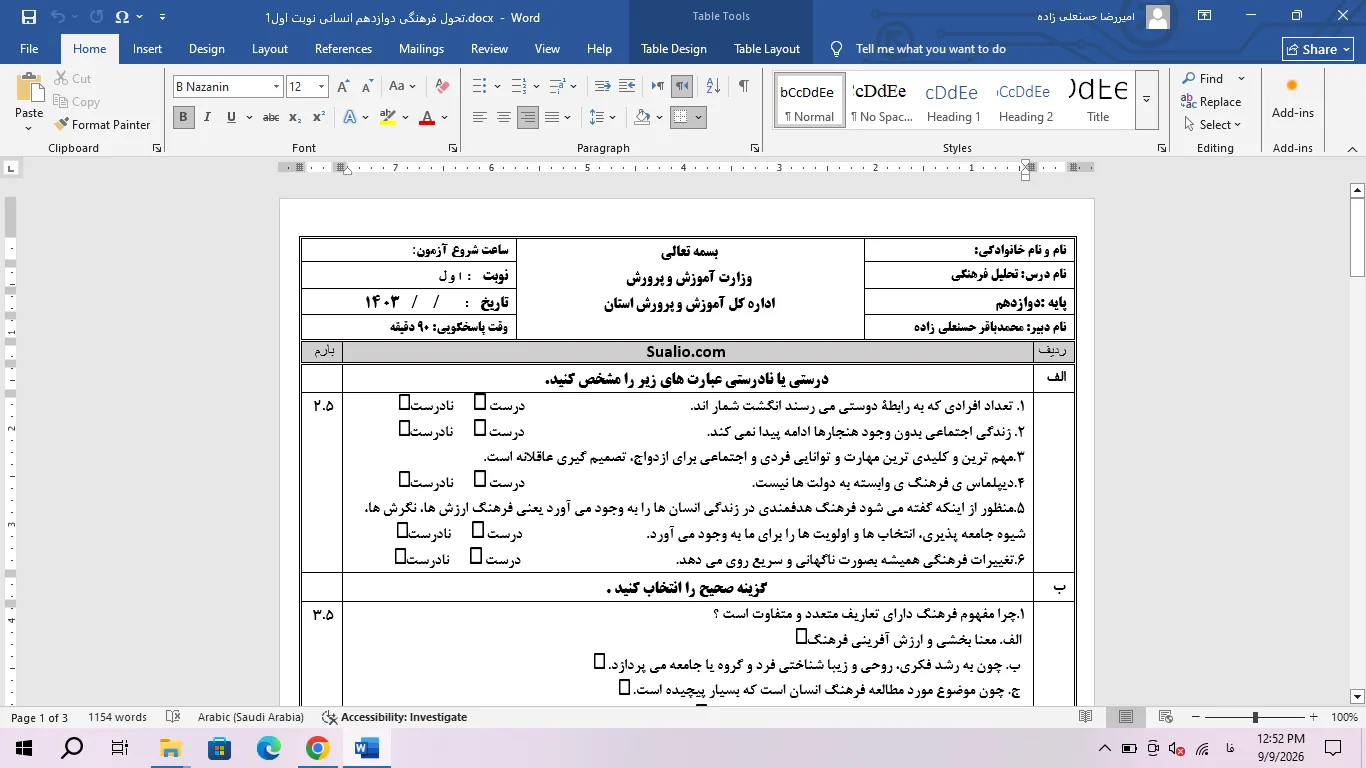Check درست box for question ۱ row
This screenshot has height=768, width=1366.
479,402
